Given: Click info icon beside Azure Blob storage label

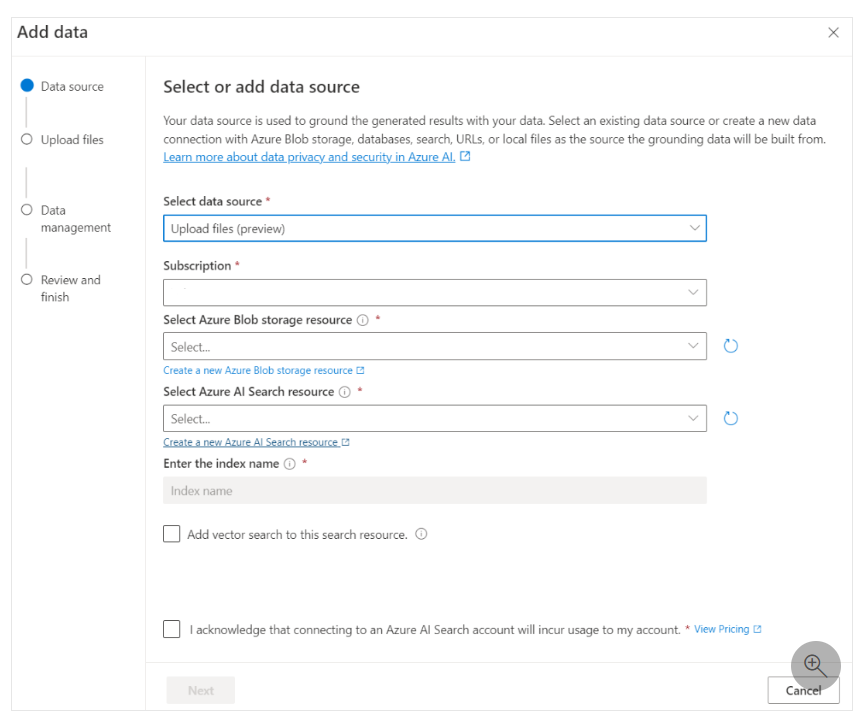Looking at the screenshot, I should coord(362,320).
